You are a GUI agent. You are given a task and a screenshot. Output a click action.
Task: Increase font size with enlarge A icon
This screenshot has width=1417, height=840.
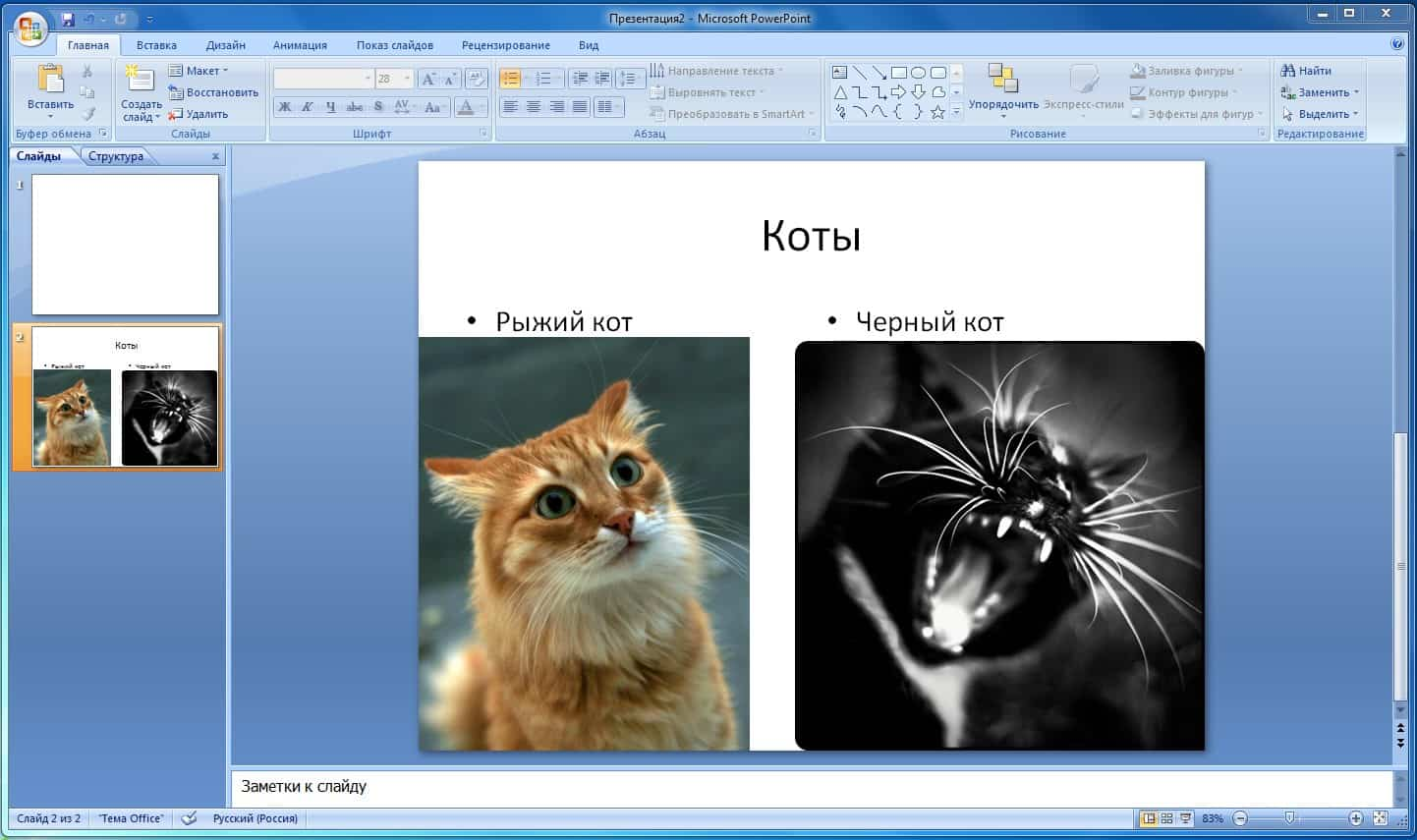428,79
